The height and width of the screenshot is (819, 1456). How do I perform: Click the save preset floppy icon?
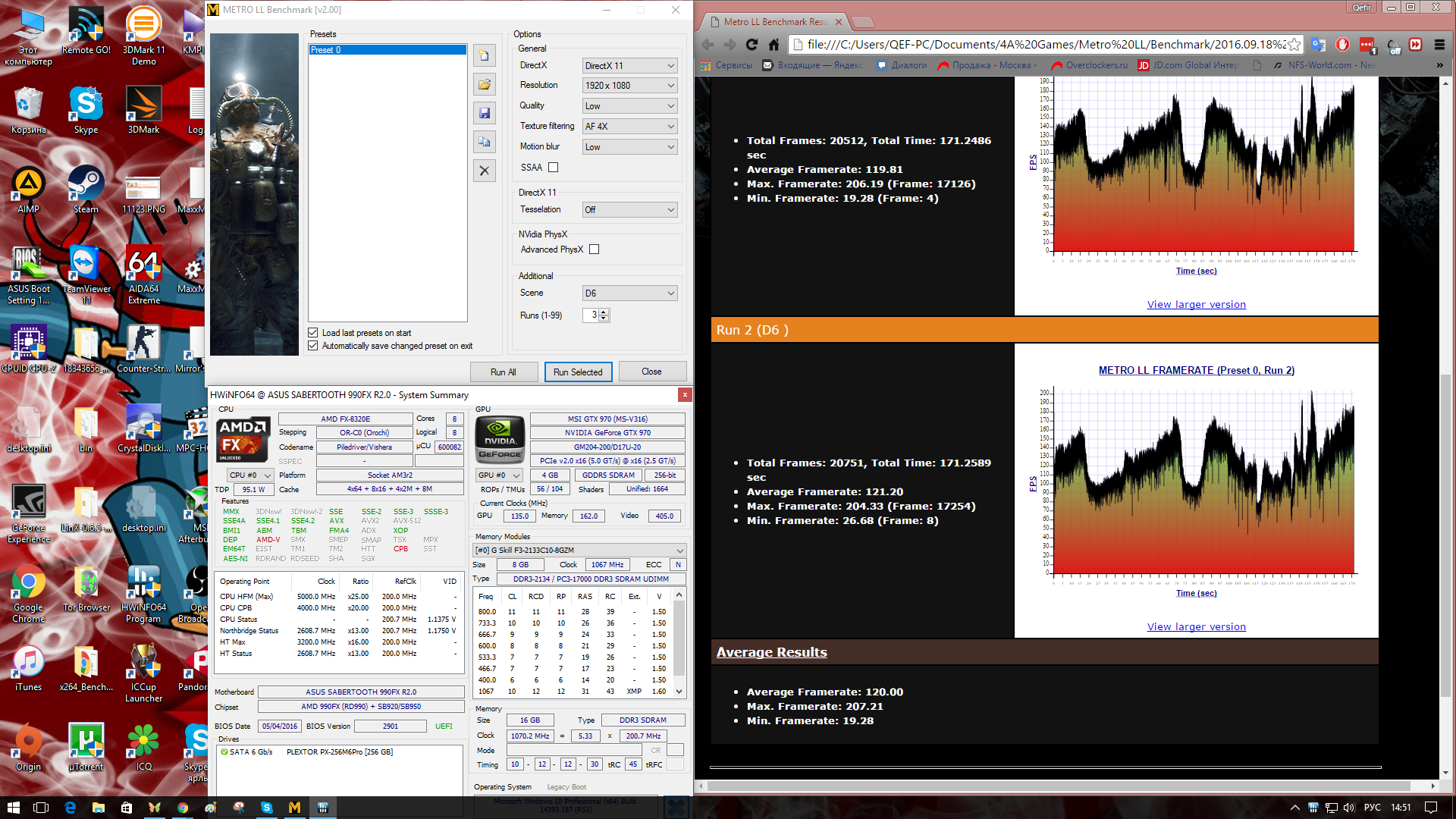[x=485, y=113]
